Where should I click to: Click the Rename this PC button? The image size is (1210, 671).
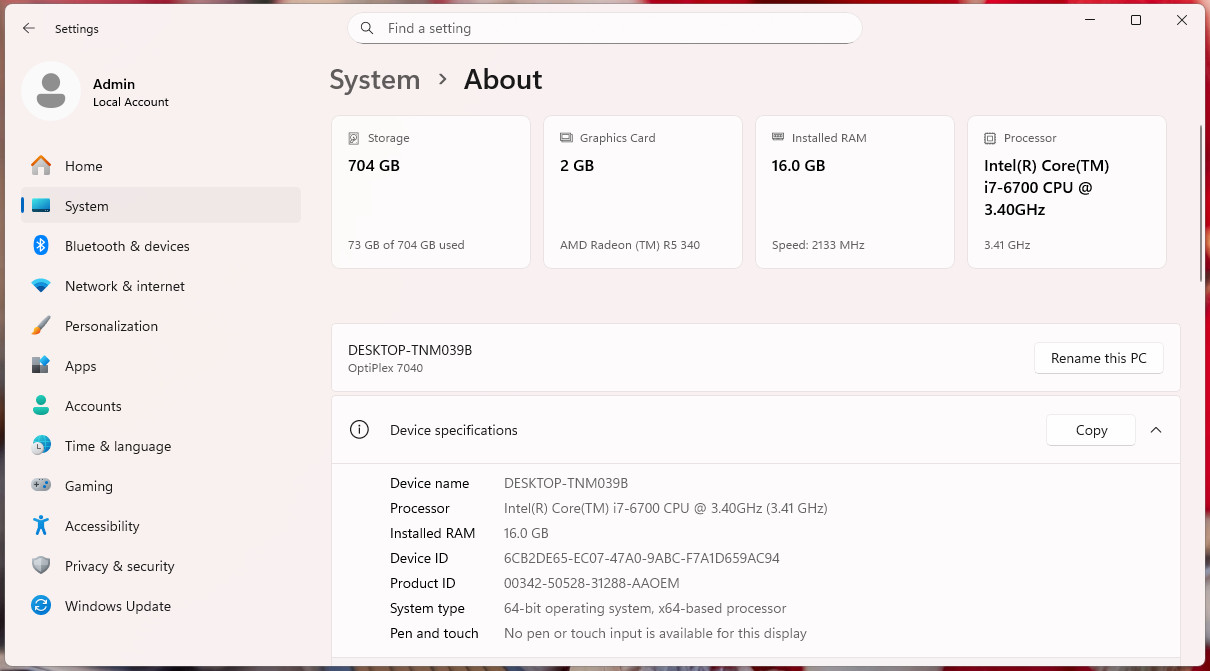point(1098,358)
